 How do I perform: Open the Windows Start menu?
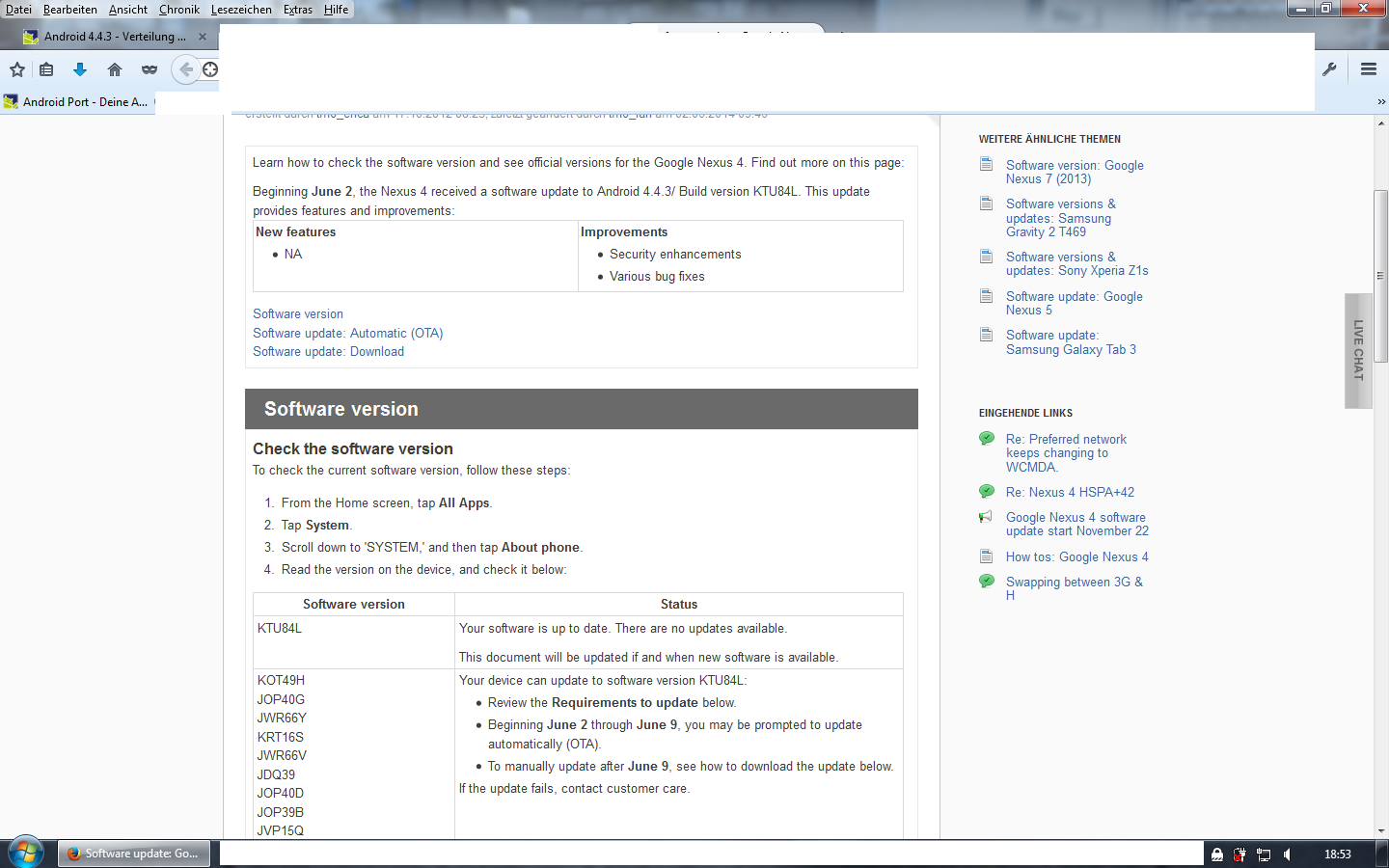(25, 854)
